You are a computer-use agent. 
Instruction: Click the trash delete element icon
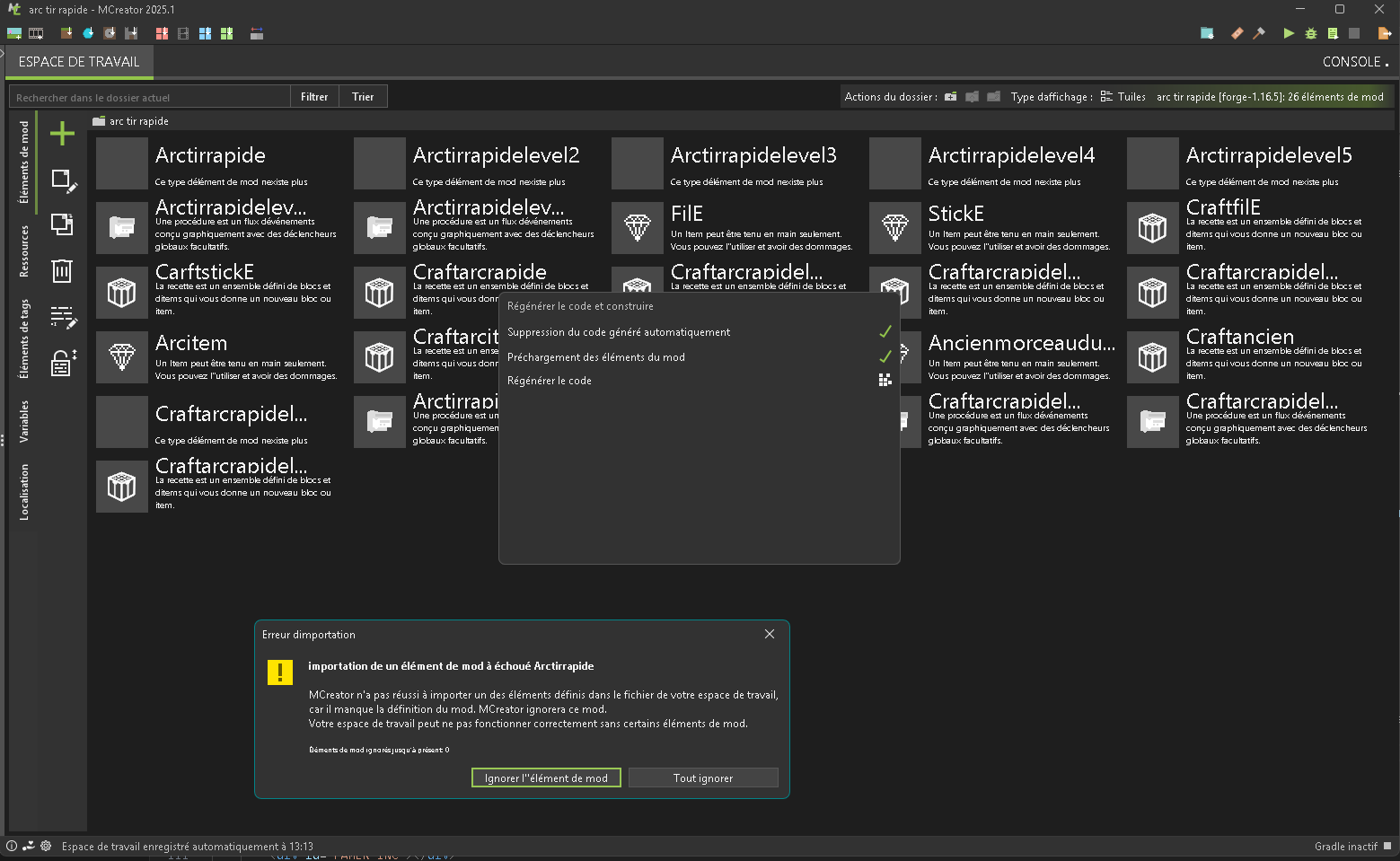pos(62,270)
